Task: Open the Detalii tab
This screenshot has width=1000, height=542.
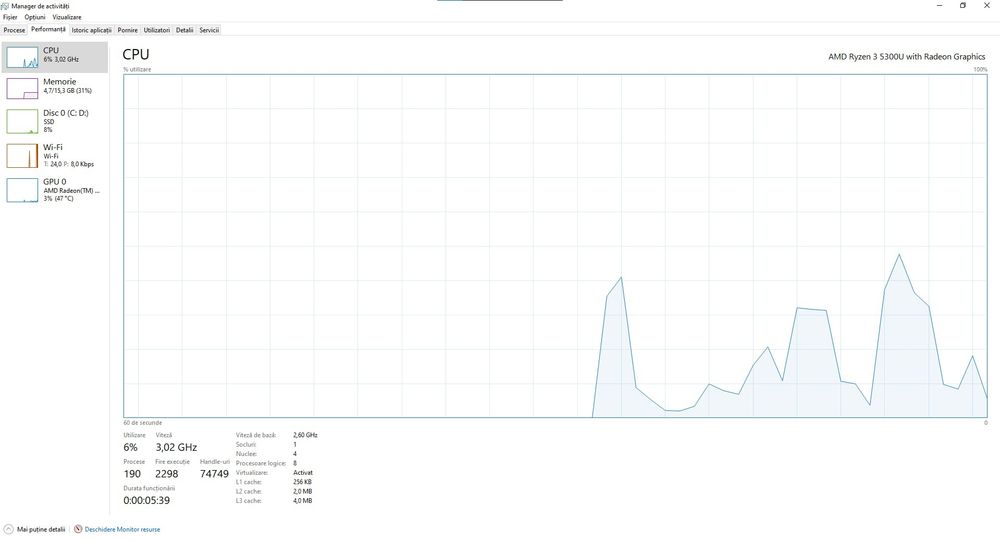Action: (x=184, y=30)
